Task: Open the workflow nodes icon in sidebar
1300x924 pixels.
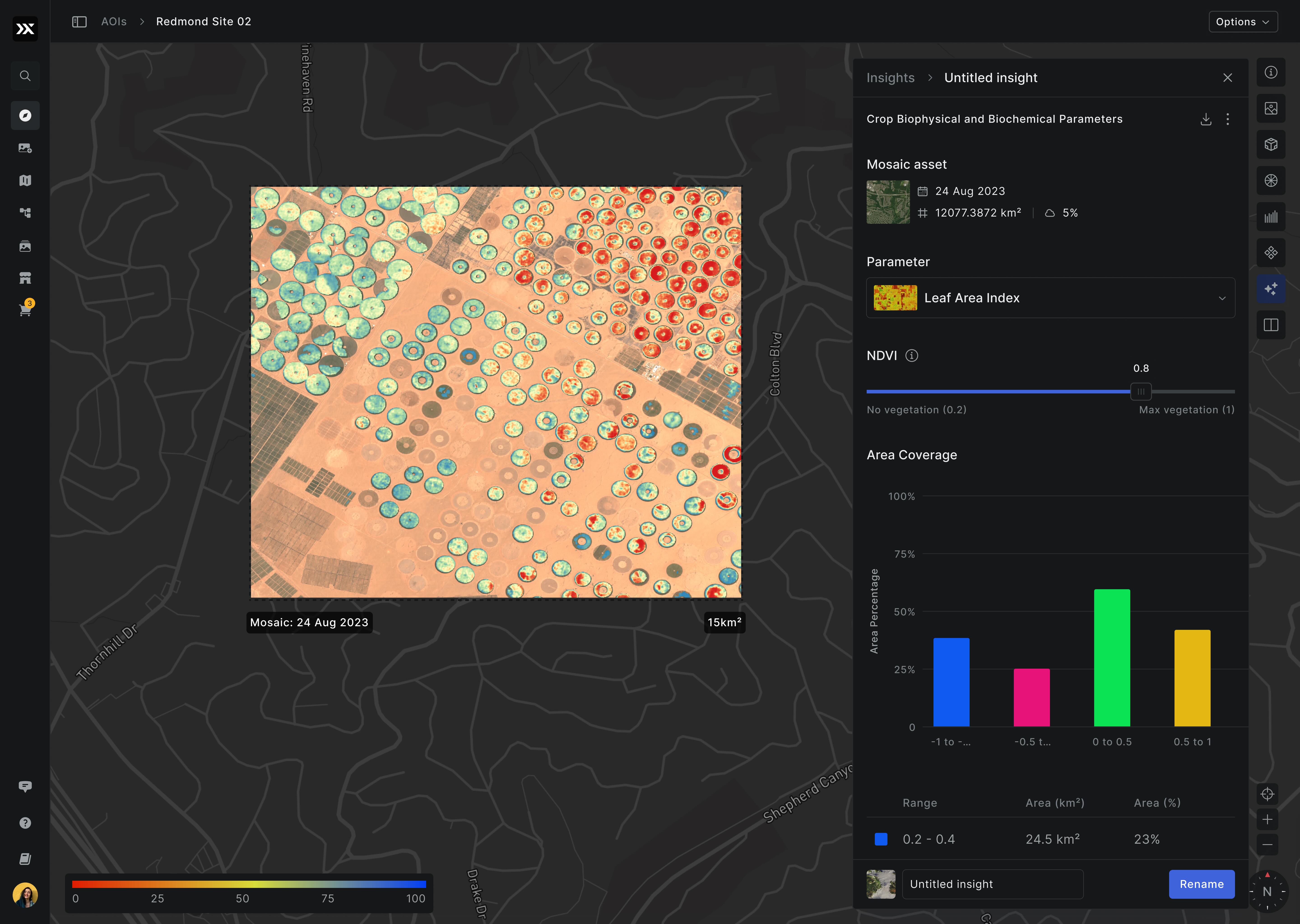Action: point(25,213)
